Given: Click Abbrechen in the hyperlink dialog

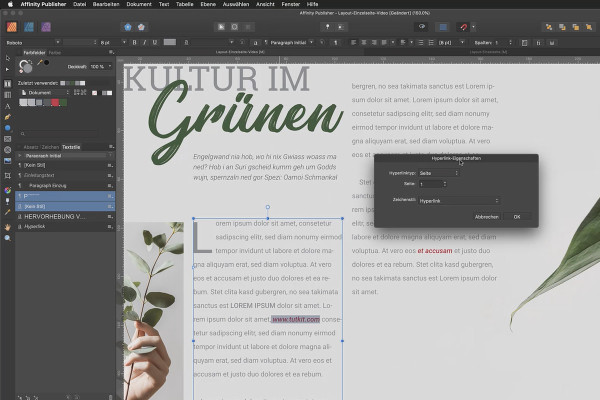Looking at the screenshot, I should coord(486,217).
